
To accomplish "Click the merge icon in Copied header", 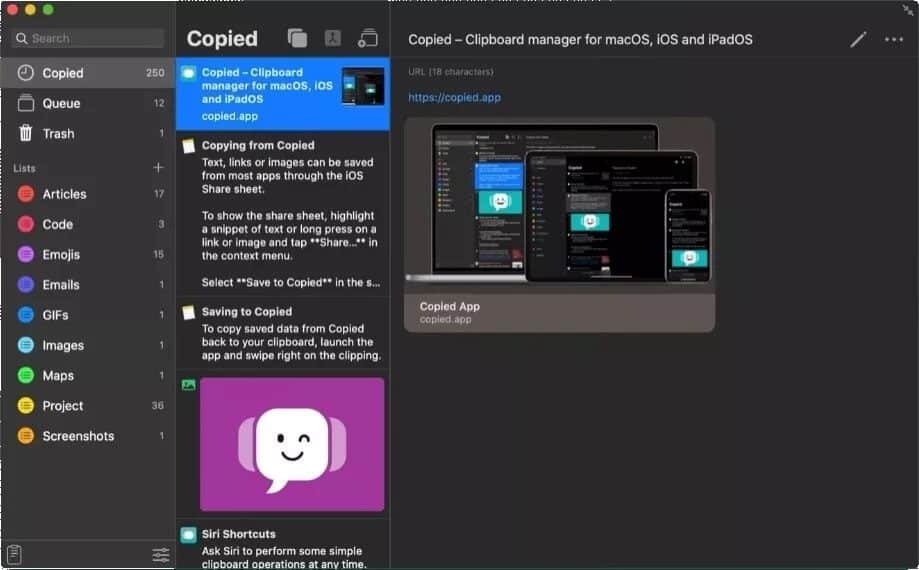I will (333, 38).
